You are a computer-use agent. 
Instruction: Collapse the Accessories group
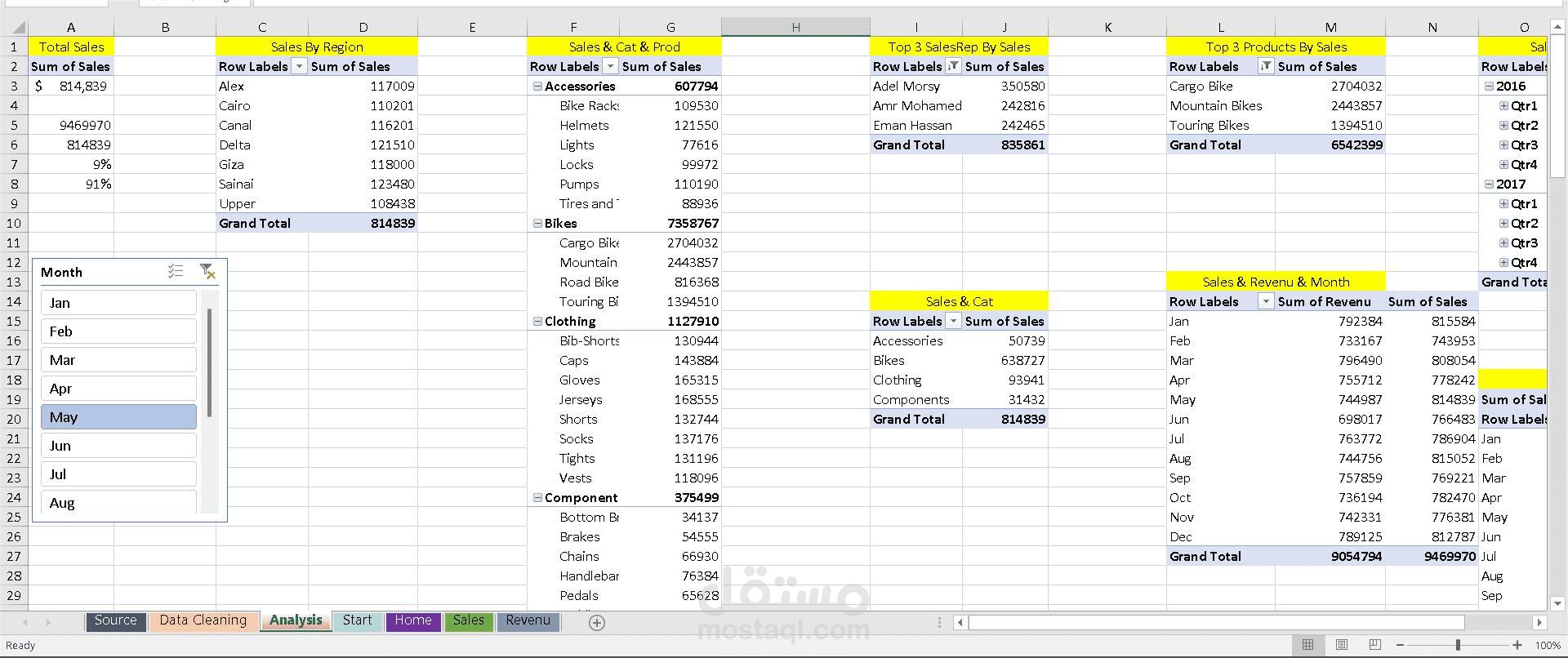point(537,86)
